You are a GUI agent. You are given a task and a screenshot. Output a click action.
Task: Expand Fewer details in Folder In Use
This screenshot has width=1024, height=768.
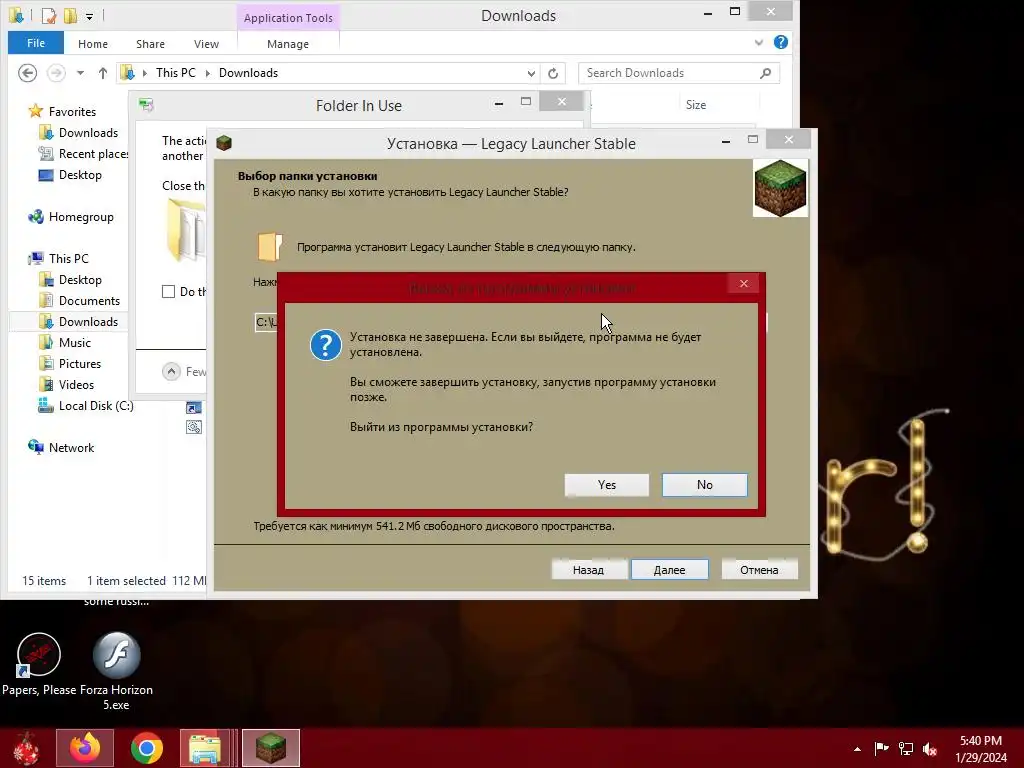[x=171, y=372]
